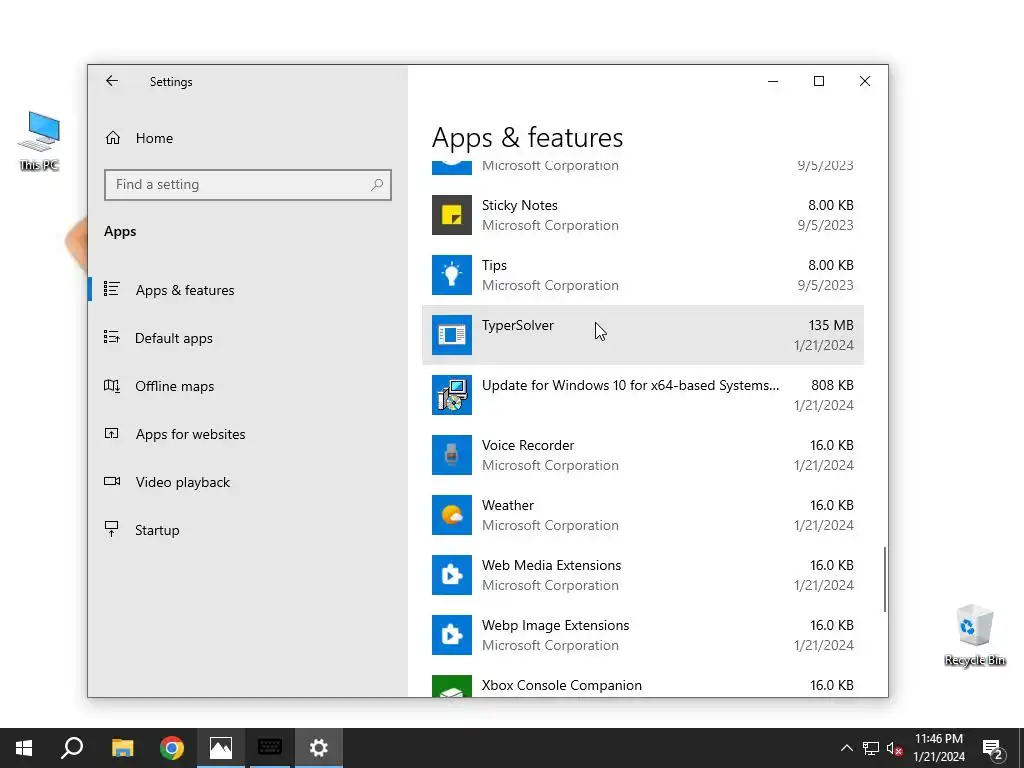This screenshot has width=1024, height=768.
Task: Click the Voice Recorder app name
Action: pyautogui.click(x=528, y=445)
